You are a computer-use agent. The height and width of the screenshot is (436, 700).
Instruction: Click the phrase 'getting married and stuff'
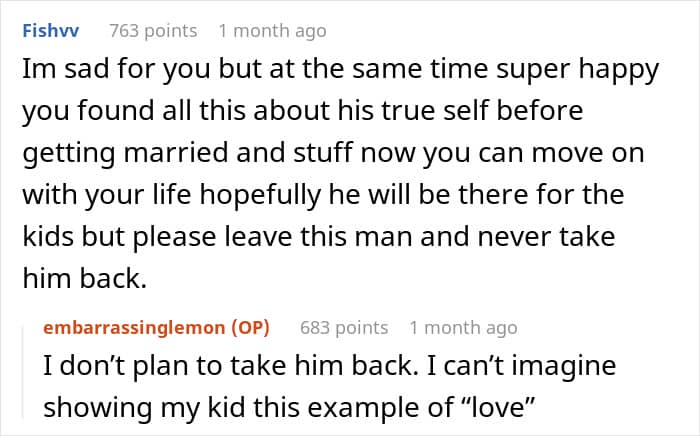click(x=188, y=154)
